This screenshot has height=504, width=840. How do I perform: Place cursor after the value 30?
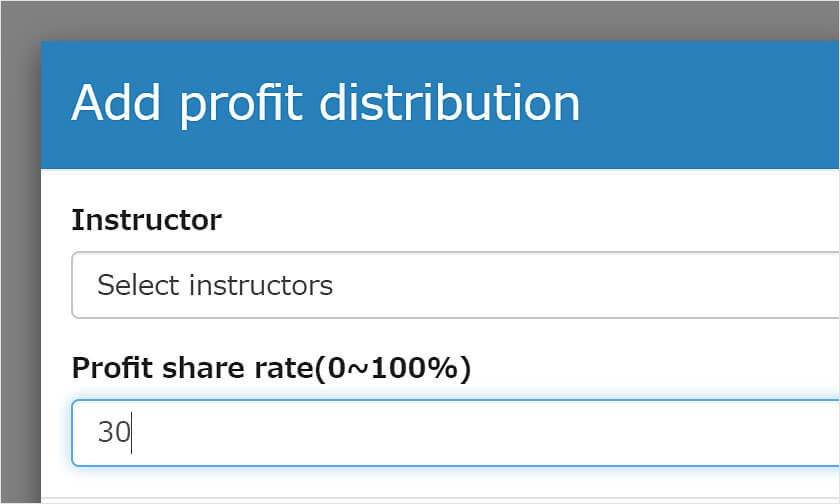pyautogui.click(x=132, y=433)
